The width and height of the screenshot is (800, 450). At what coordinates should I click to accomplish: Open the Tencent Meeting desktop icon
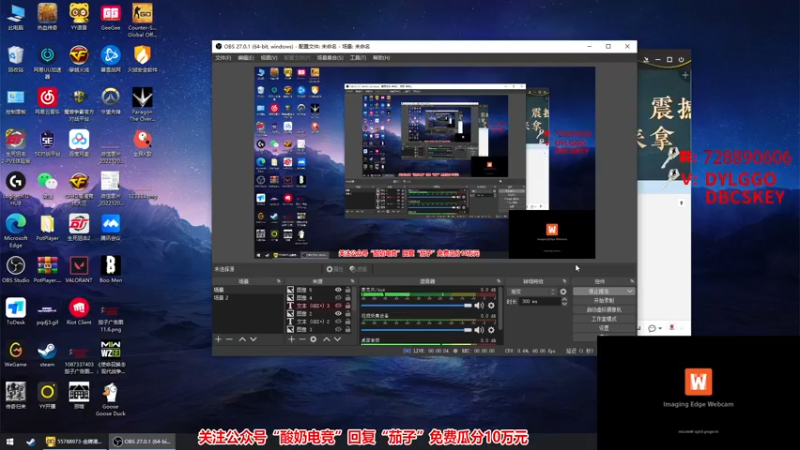click(110, 227)
